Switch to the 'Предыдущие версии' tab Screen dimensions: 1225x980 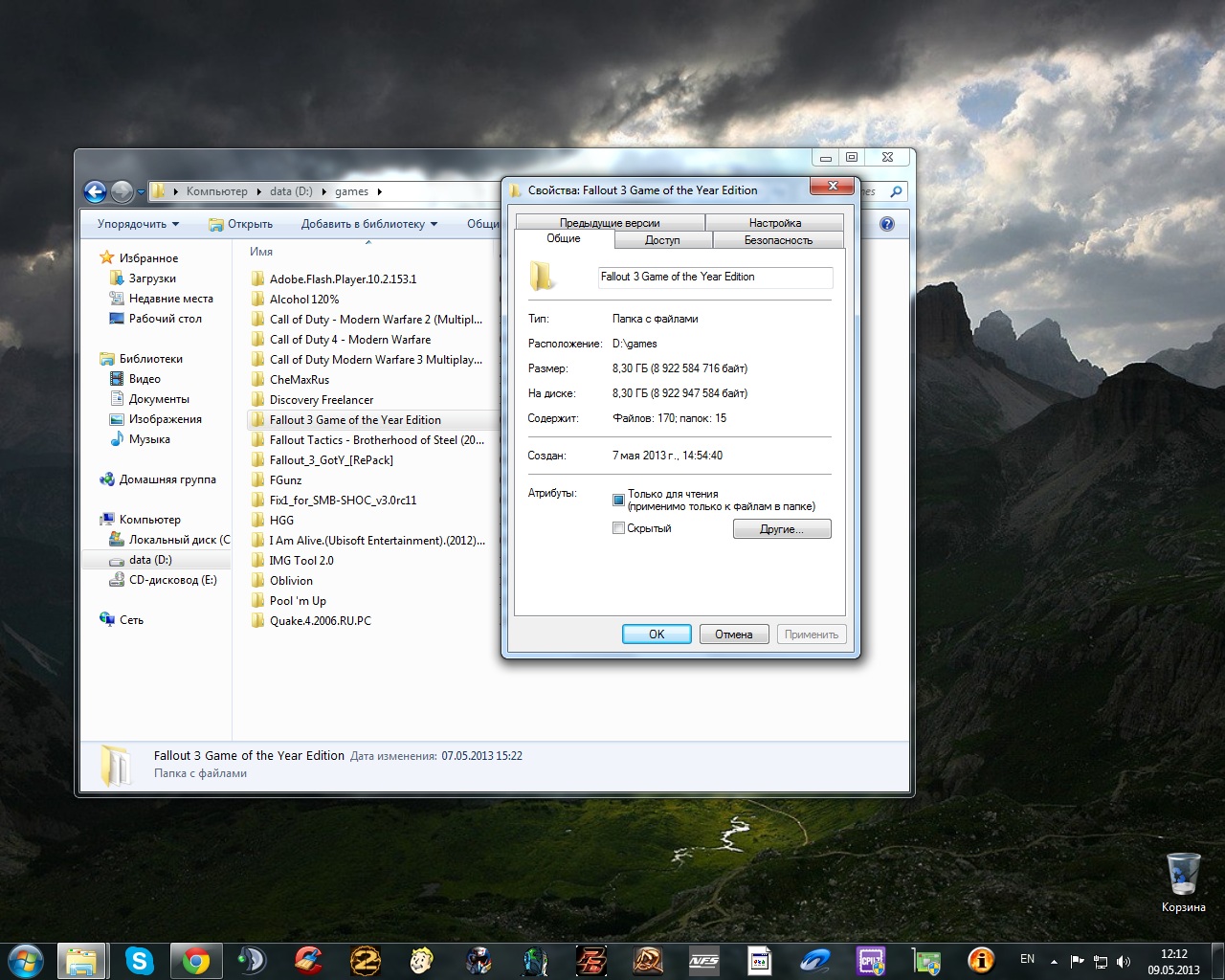coord(610,223)
